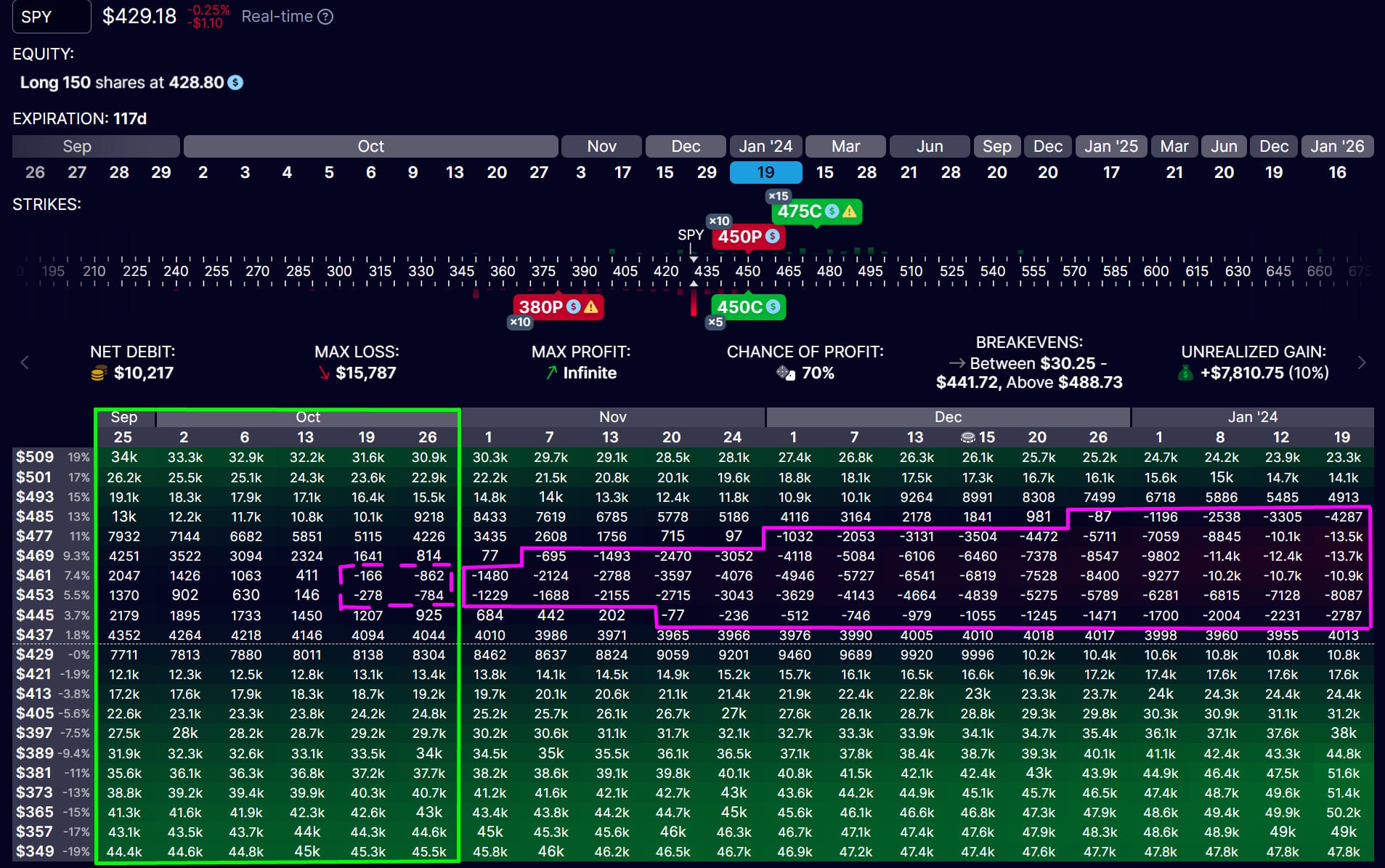This screenshot has height=868, width=1385.
Task: Click the Nov 24 column header
Action: (732, 437)
